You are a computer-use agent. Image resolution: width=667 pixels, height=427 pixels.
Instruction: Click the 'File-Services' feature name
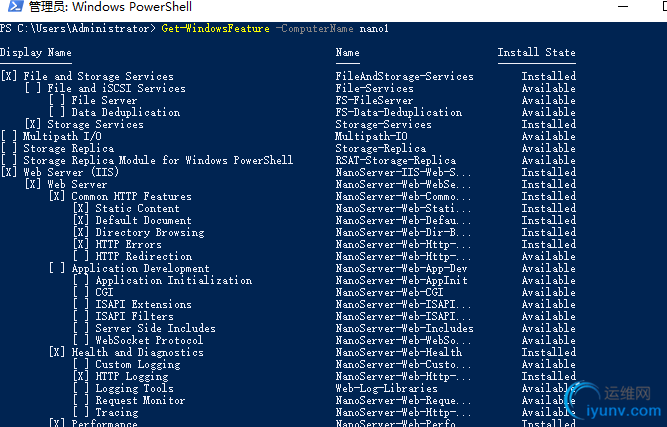[374, 88]
